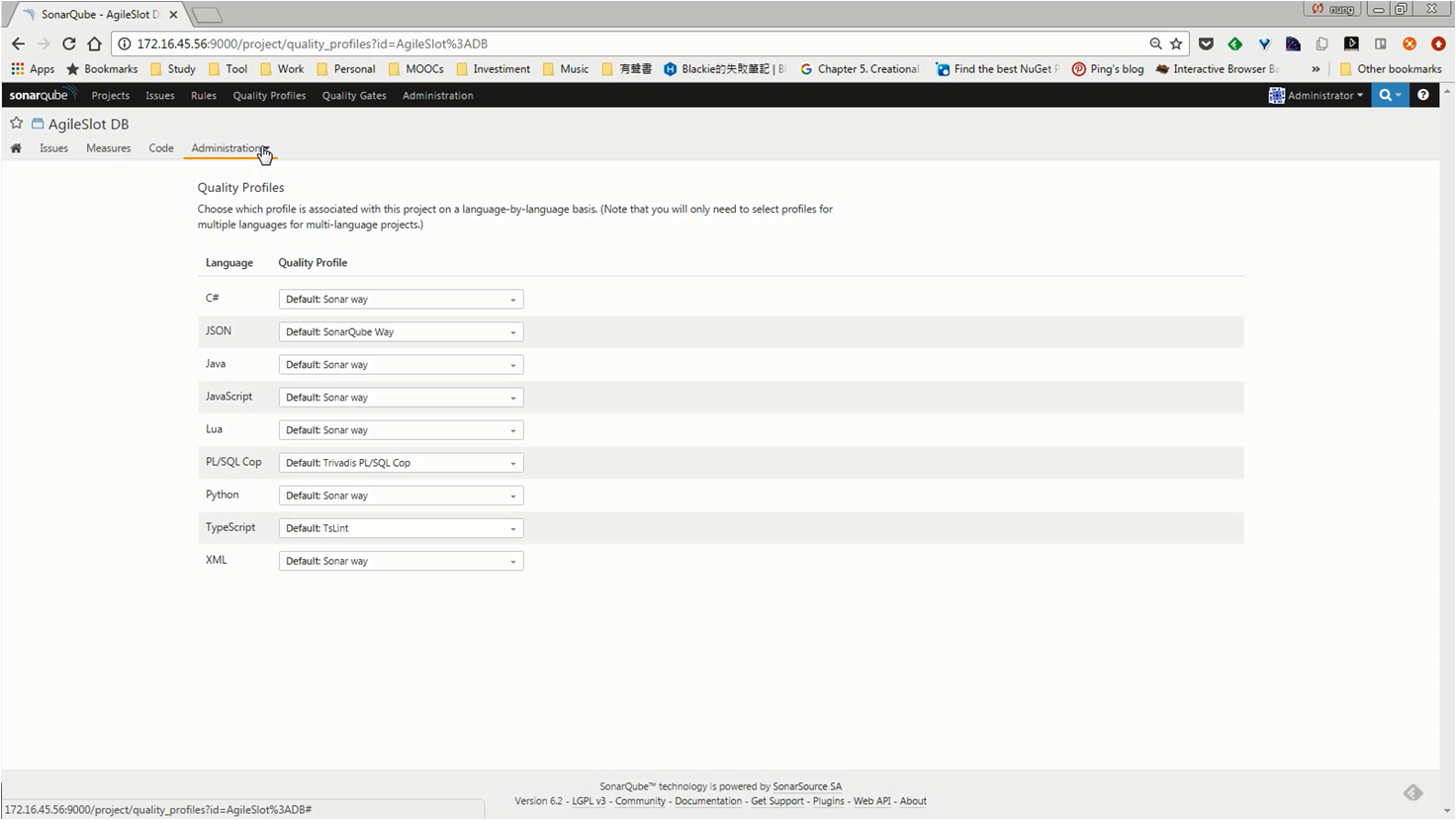This screenshot has height=820, width=1456.
Task: Open the Study bookmarks folder
Action: click(173, 69)
